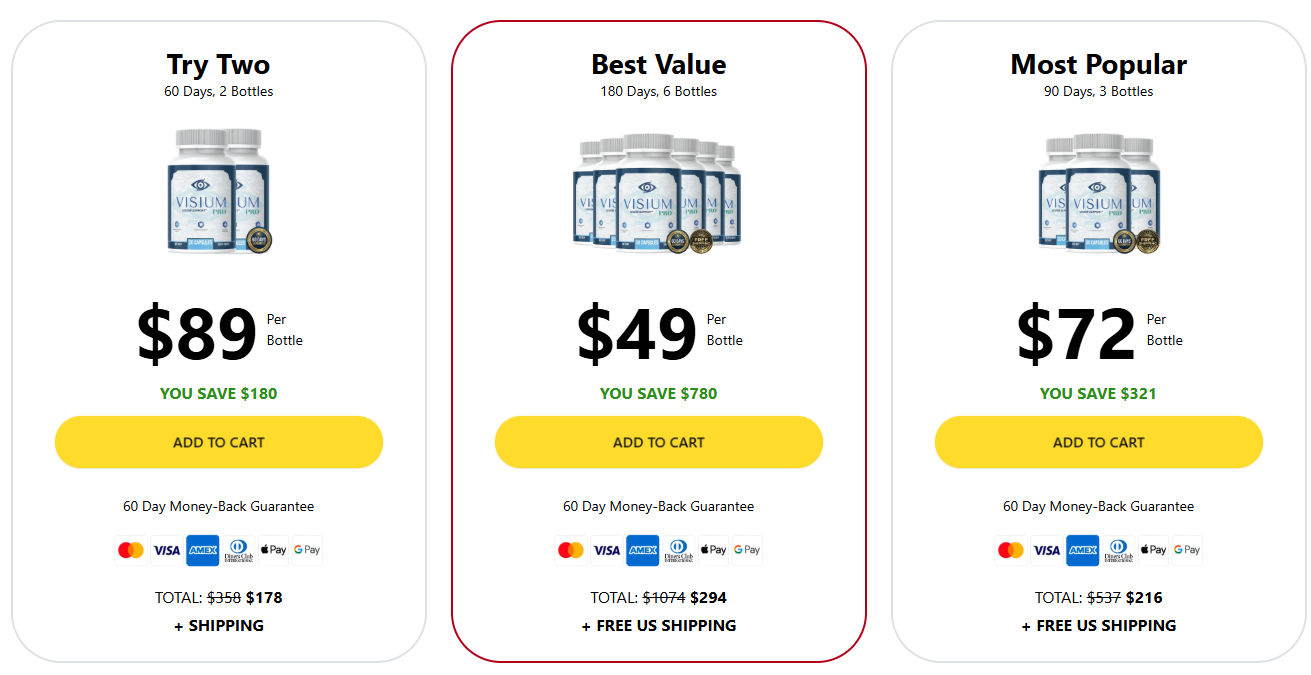Click the two-bottle Visium Pro product image
The image size is (1311, 675).
pos(218,190)
